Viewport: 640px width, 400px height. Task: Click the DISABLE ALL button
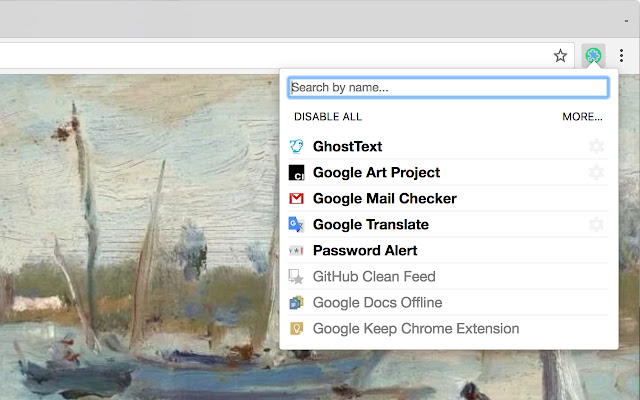click(328, 117)
